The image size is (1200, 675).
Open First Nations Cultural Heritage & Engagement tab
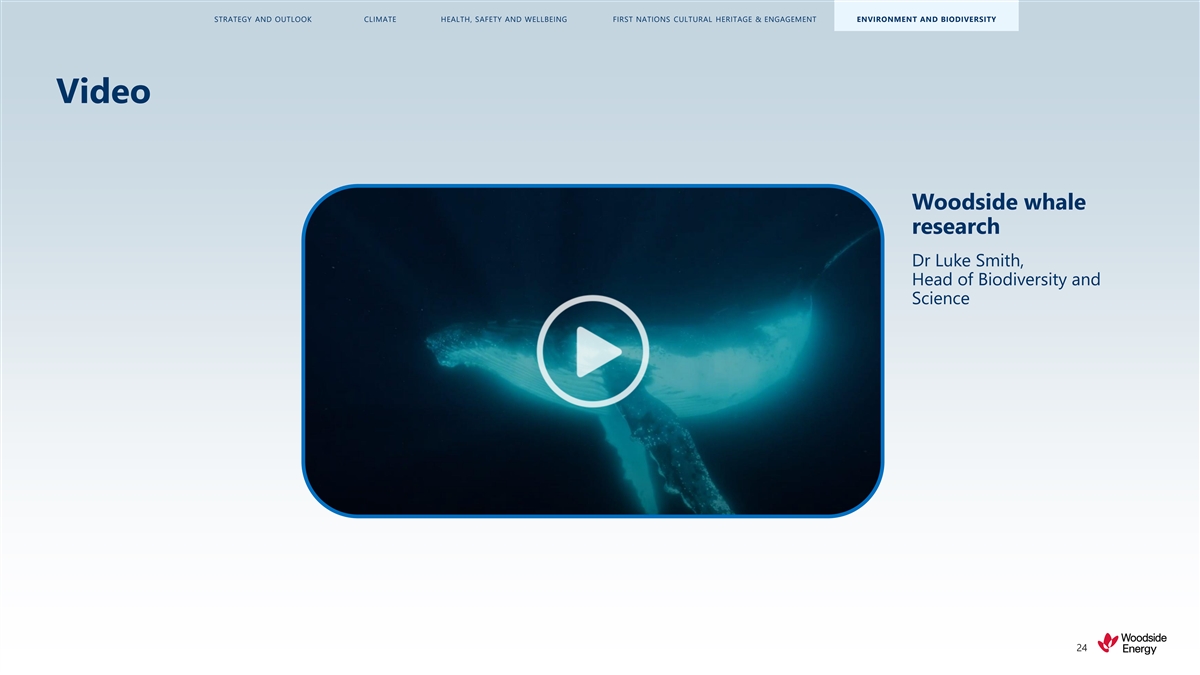pyautogui.click(x=714, y=19)
